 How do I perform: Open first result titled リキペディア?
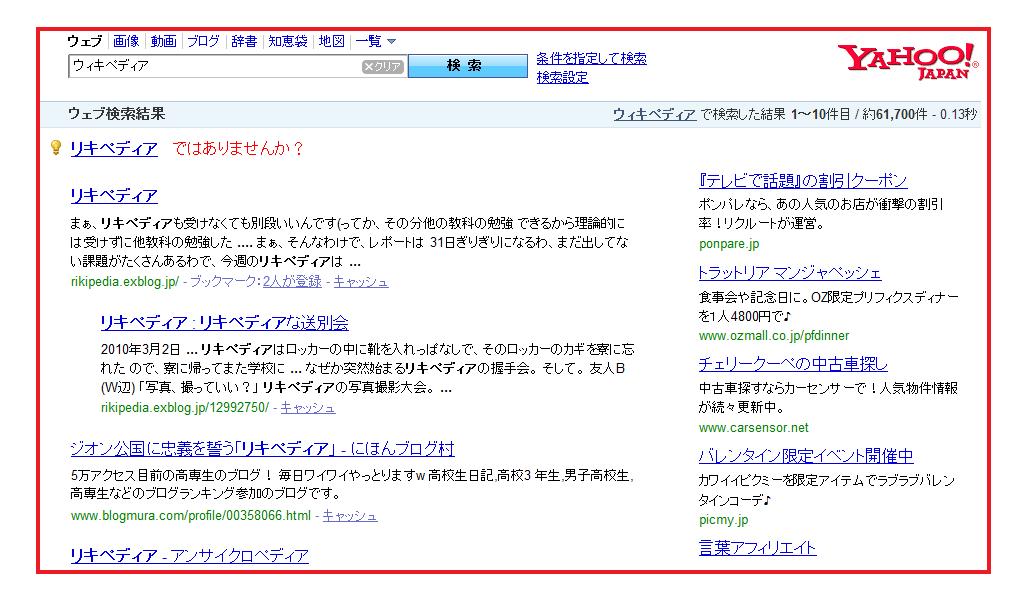tap(114, 195)
